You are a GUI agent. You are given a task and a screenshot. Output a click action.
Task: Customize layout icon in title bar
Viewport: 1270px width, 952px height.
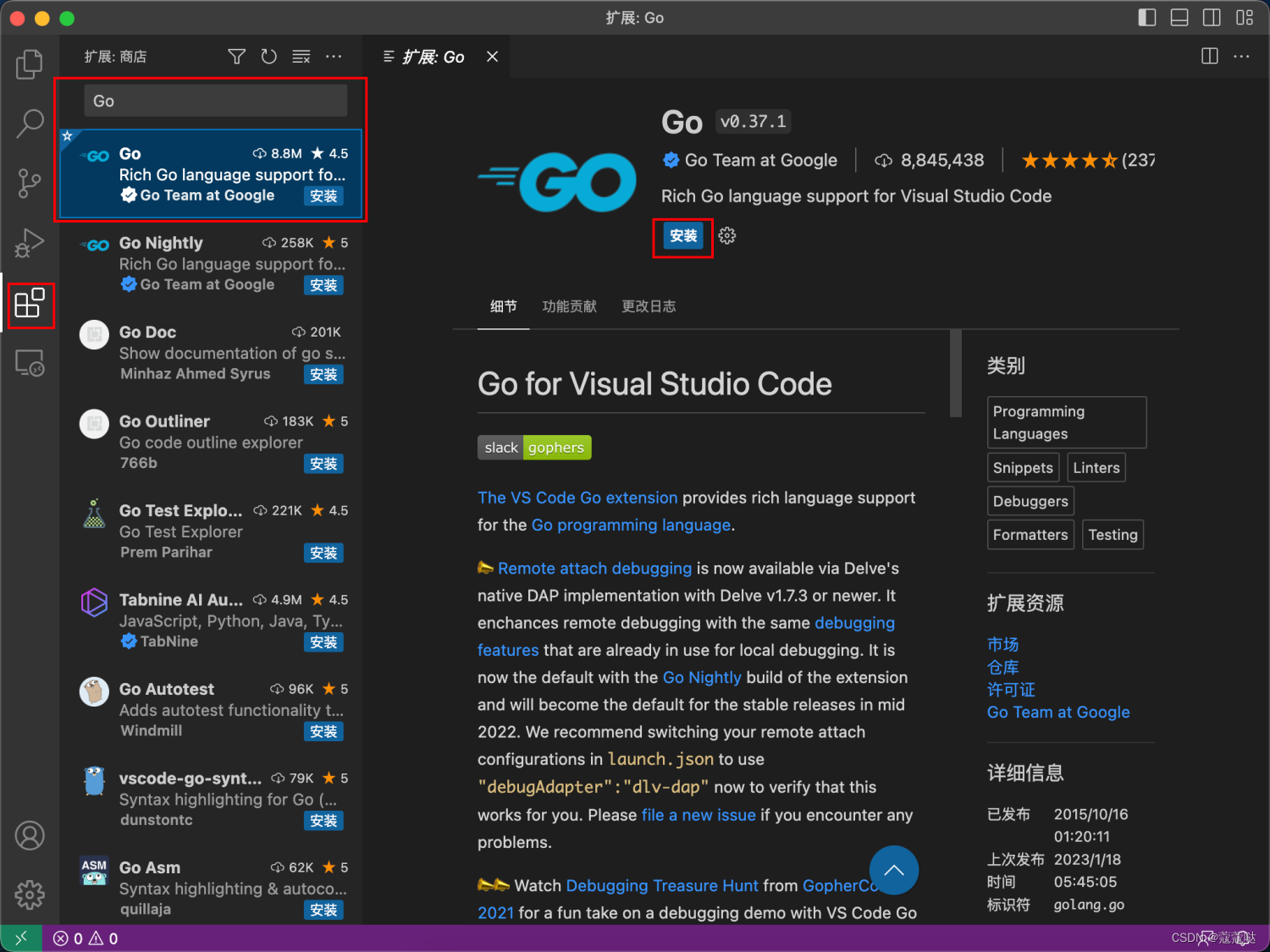point(1245,18)
